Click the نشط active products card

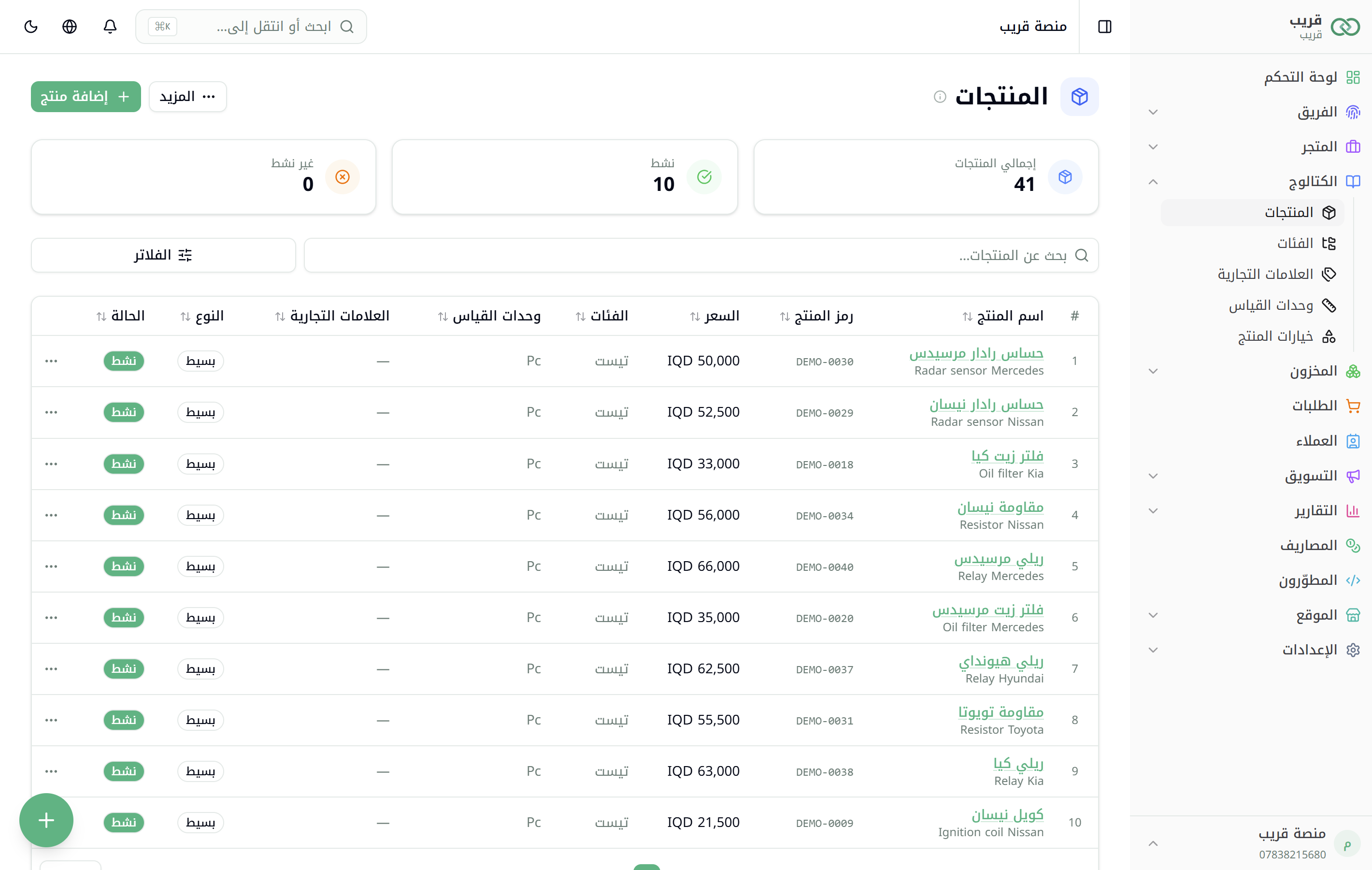tap(565, 177)
